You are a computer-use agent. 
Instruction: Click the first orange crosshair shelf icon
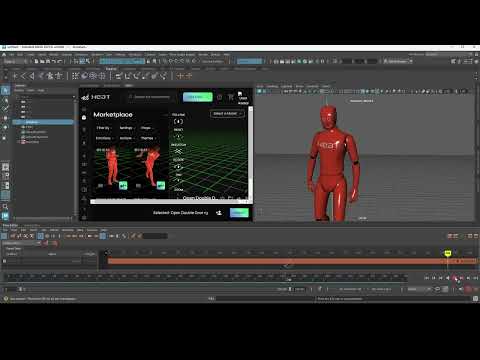click(x=180, y=76)
